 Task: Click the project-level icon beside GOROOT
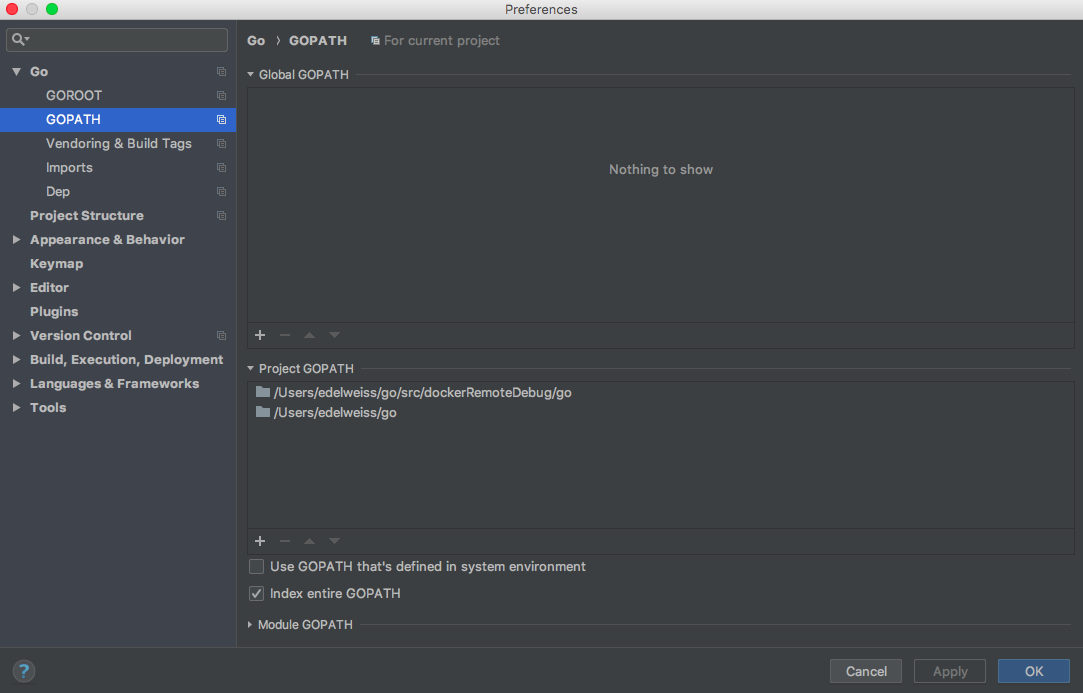tap(221, 95)
